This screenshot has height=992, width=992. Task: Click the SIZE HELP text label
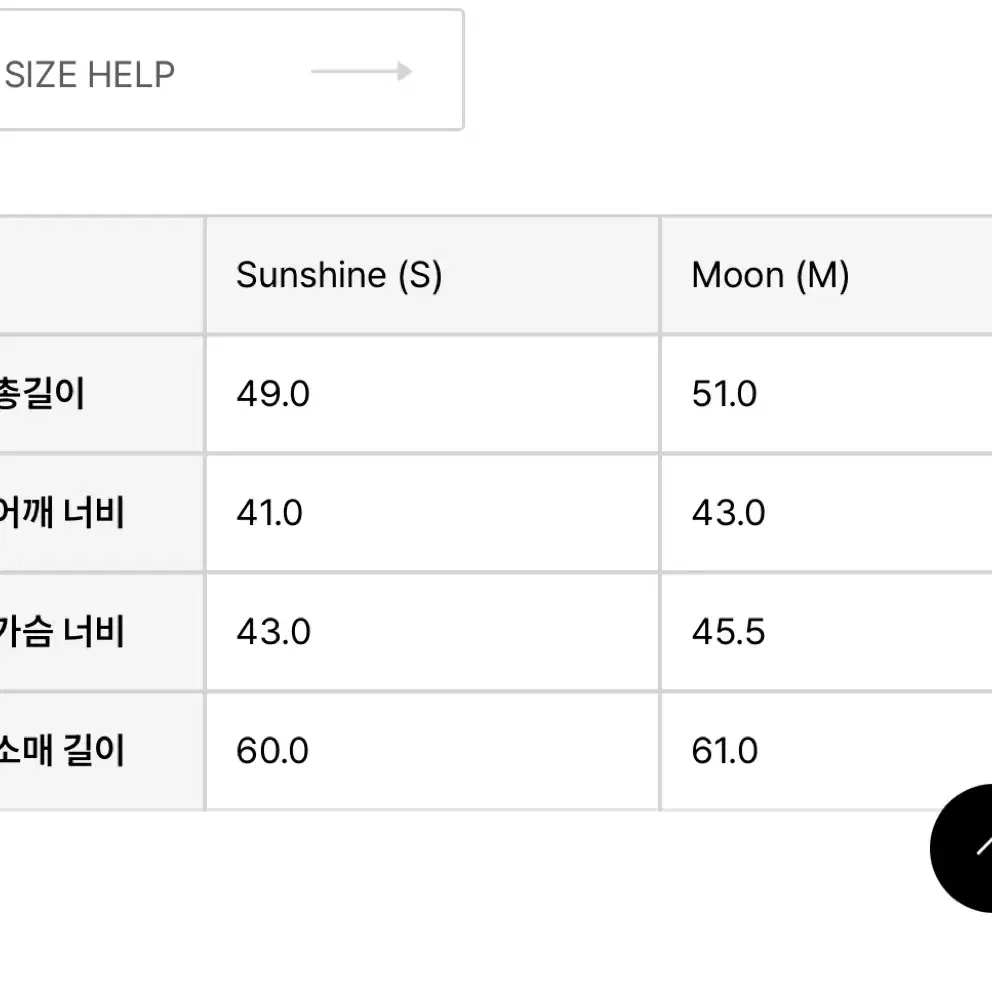tap(90, 75)
